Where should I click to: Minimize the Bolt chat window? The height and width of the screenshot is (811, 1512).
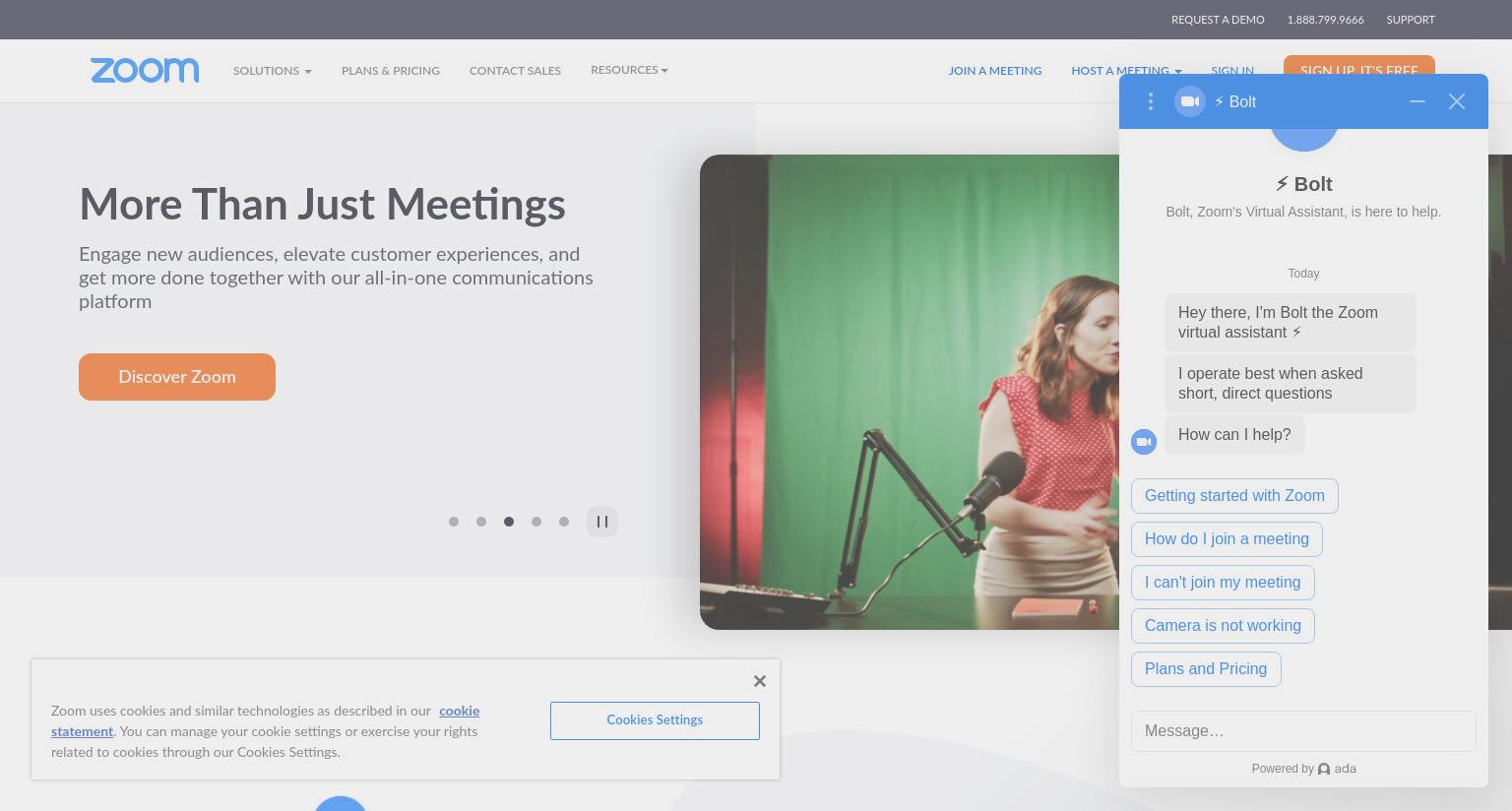[1417, 101]
